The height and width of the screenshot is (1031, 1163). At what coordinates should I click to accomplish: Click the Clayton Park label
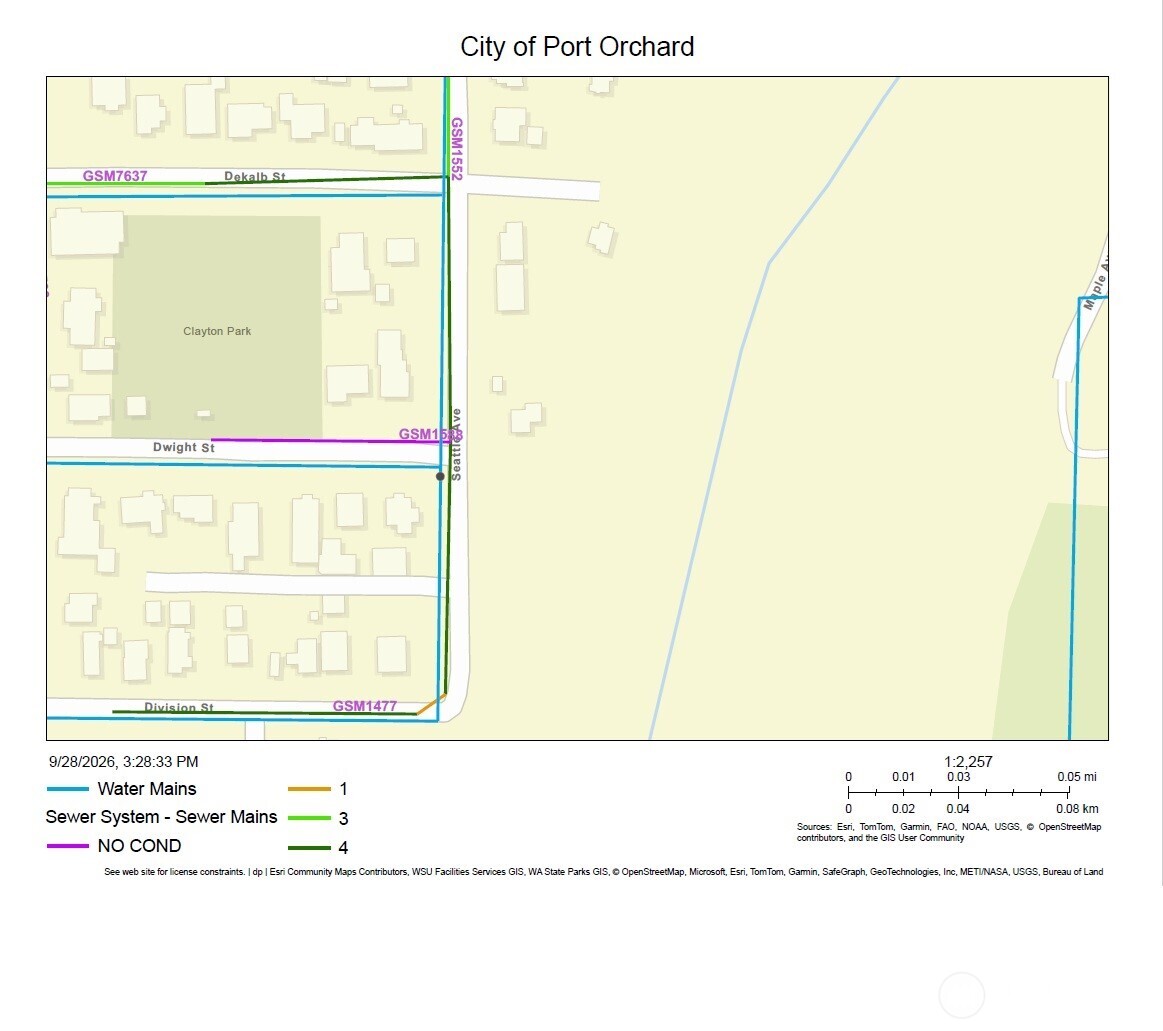217,331
